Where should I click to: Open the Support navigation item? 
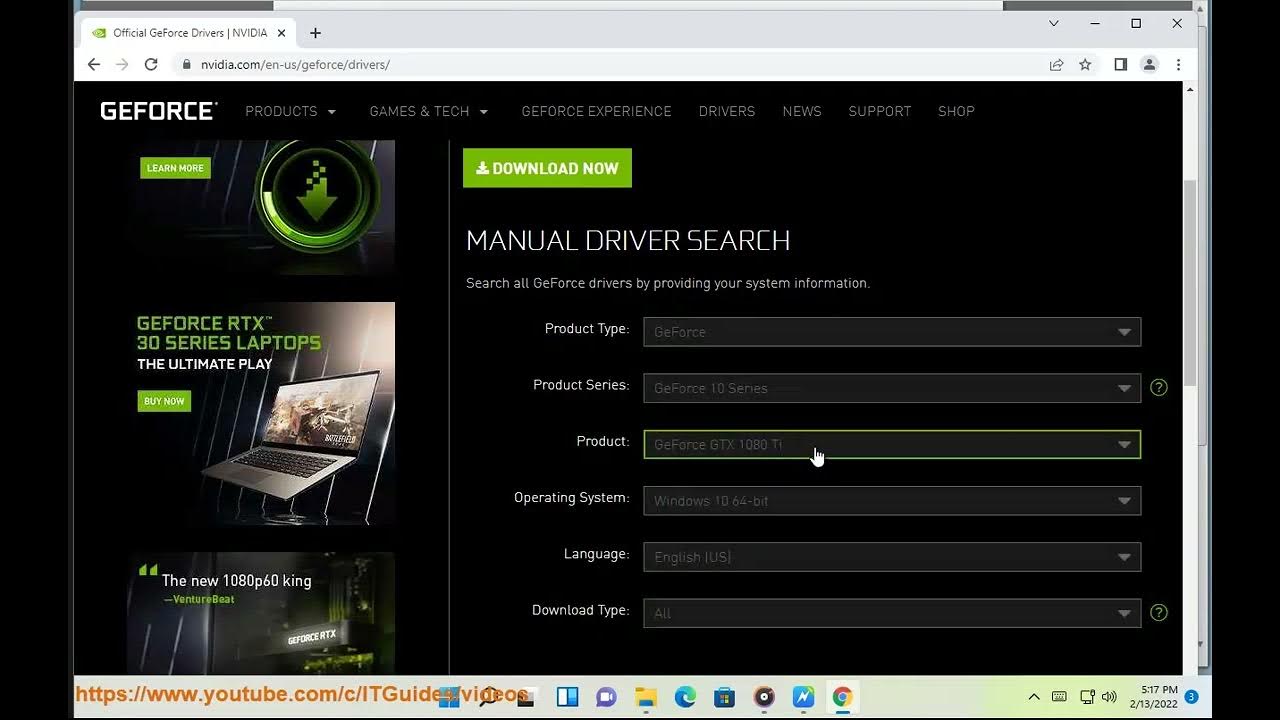tap(880, 111)
